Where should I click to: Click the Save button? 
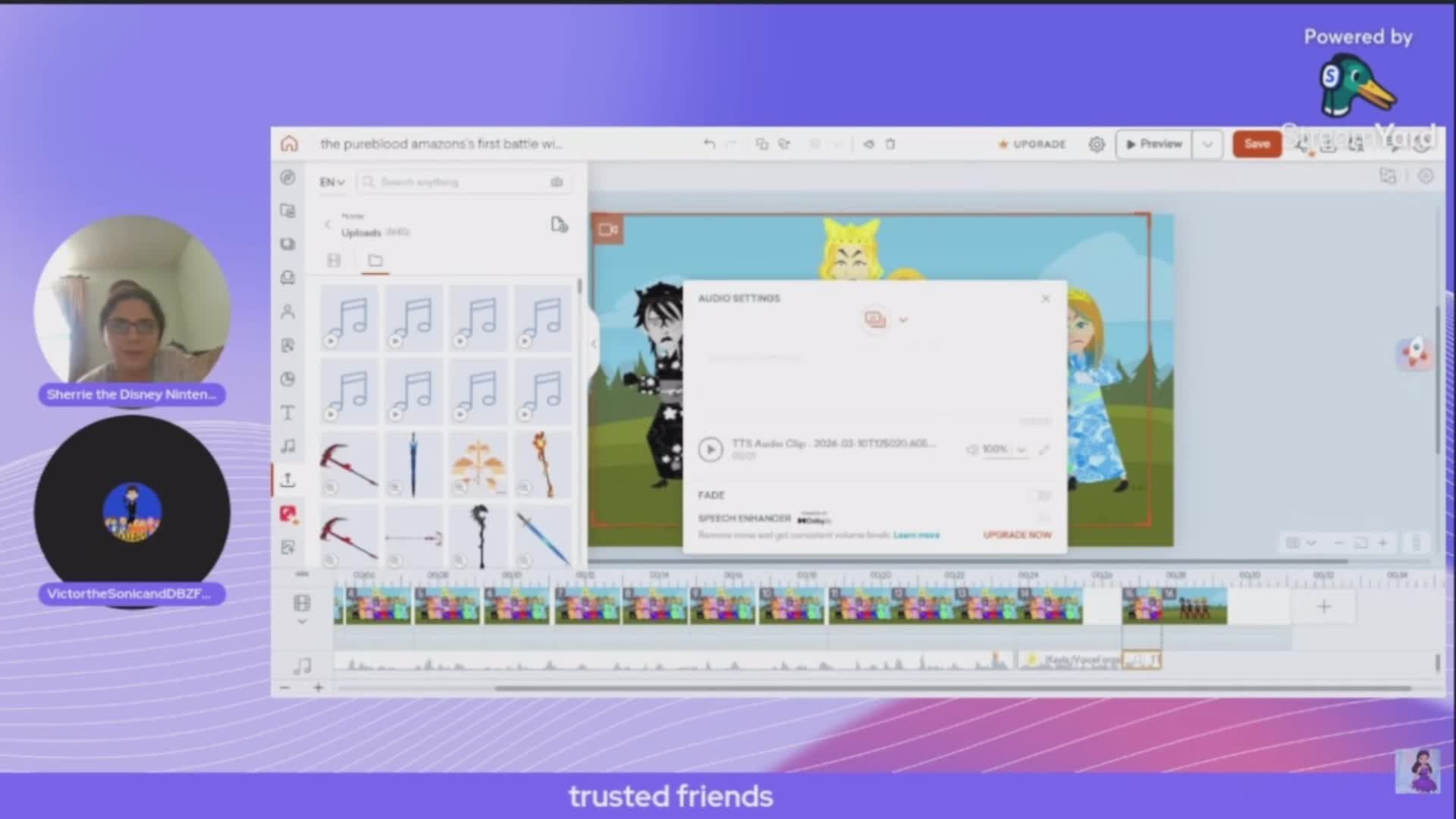pos(1257,144)
